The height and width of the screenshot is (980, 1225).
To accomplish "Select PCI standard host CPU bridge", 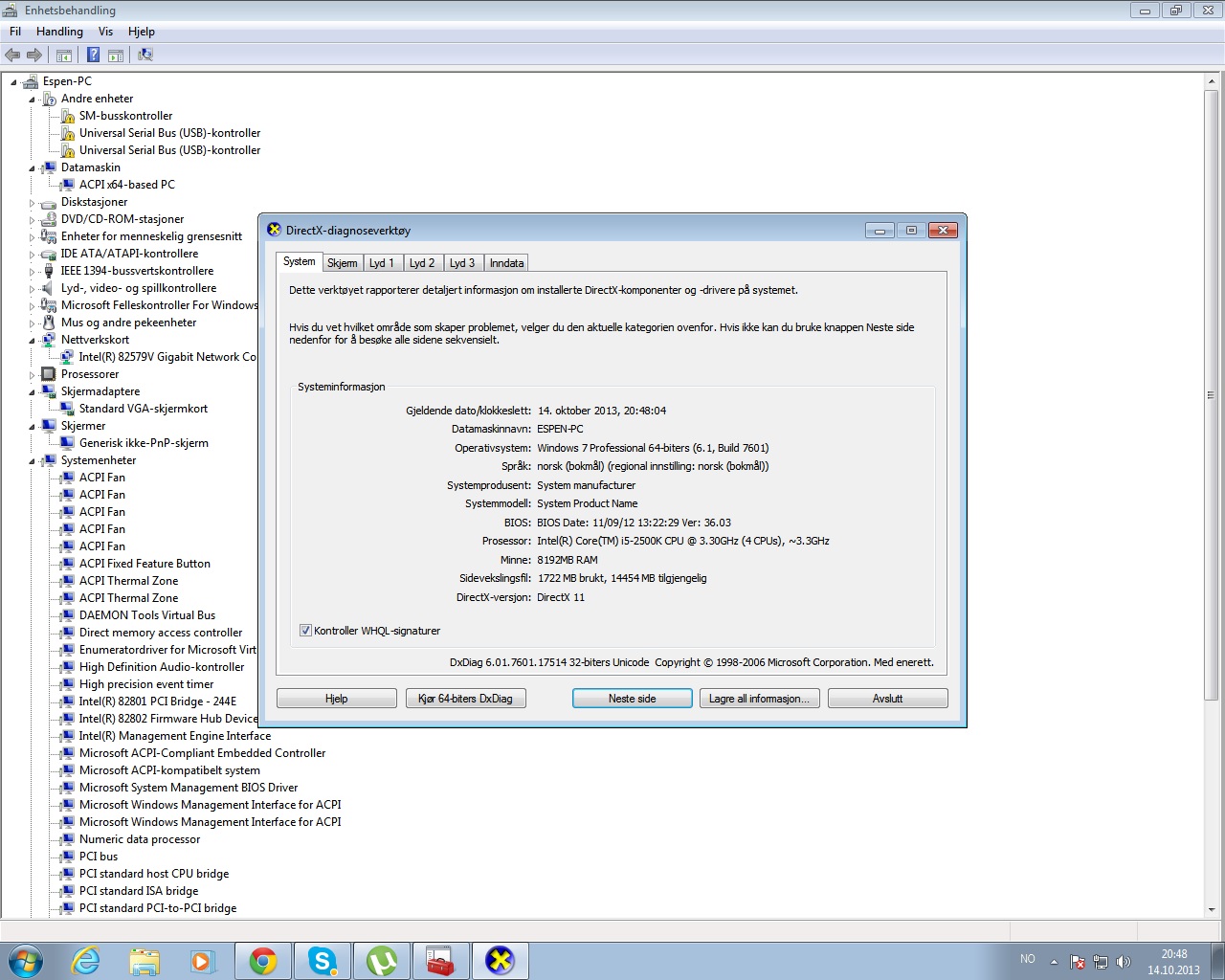I will [x=154, y=874].
